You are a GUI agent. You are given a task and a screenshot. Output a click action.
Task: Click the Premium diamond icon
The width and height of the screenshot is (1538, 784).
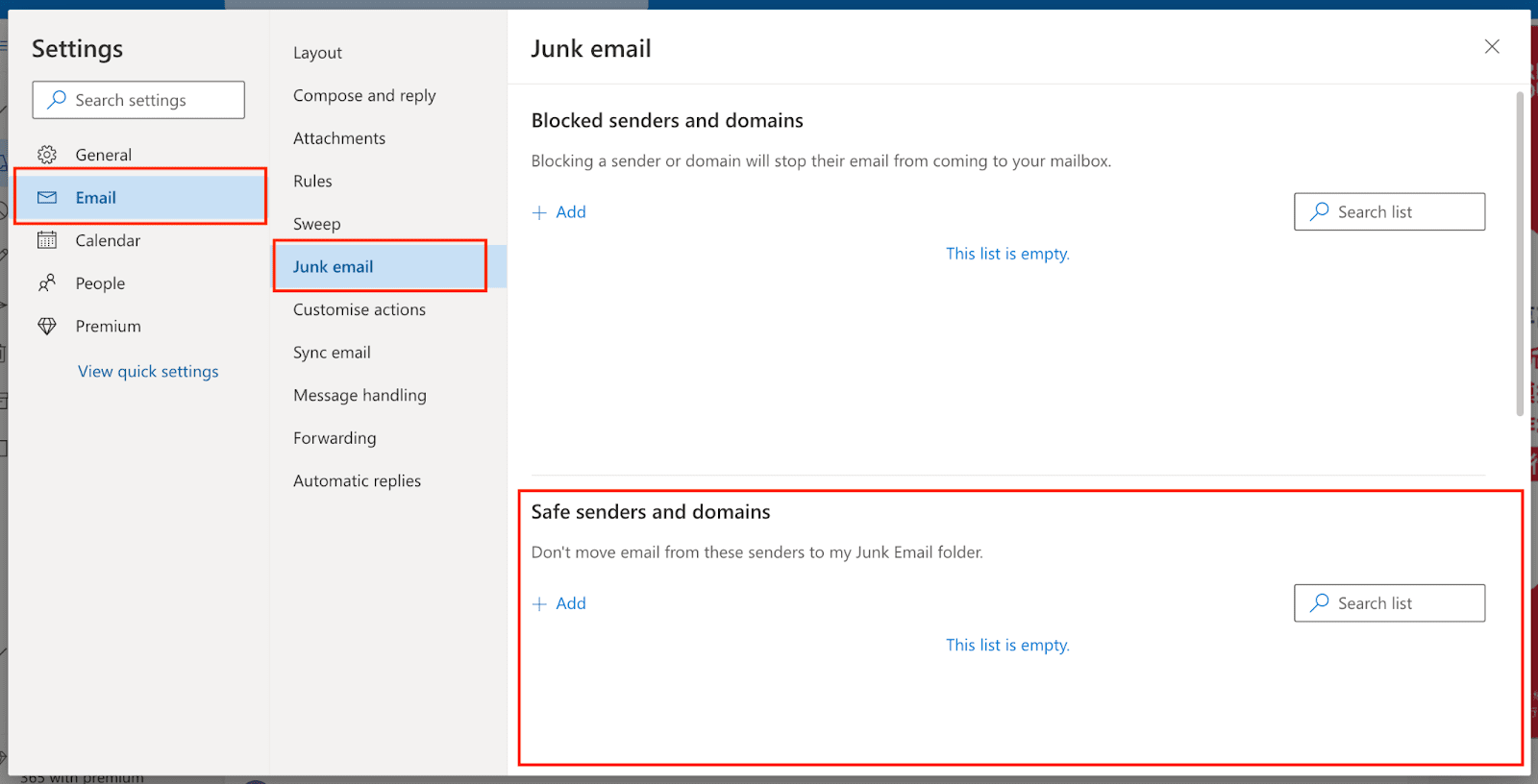[x=47, y=327]
